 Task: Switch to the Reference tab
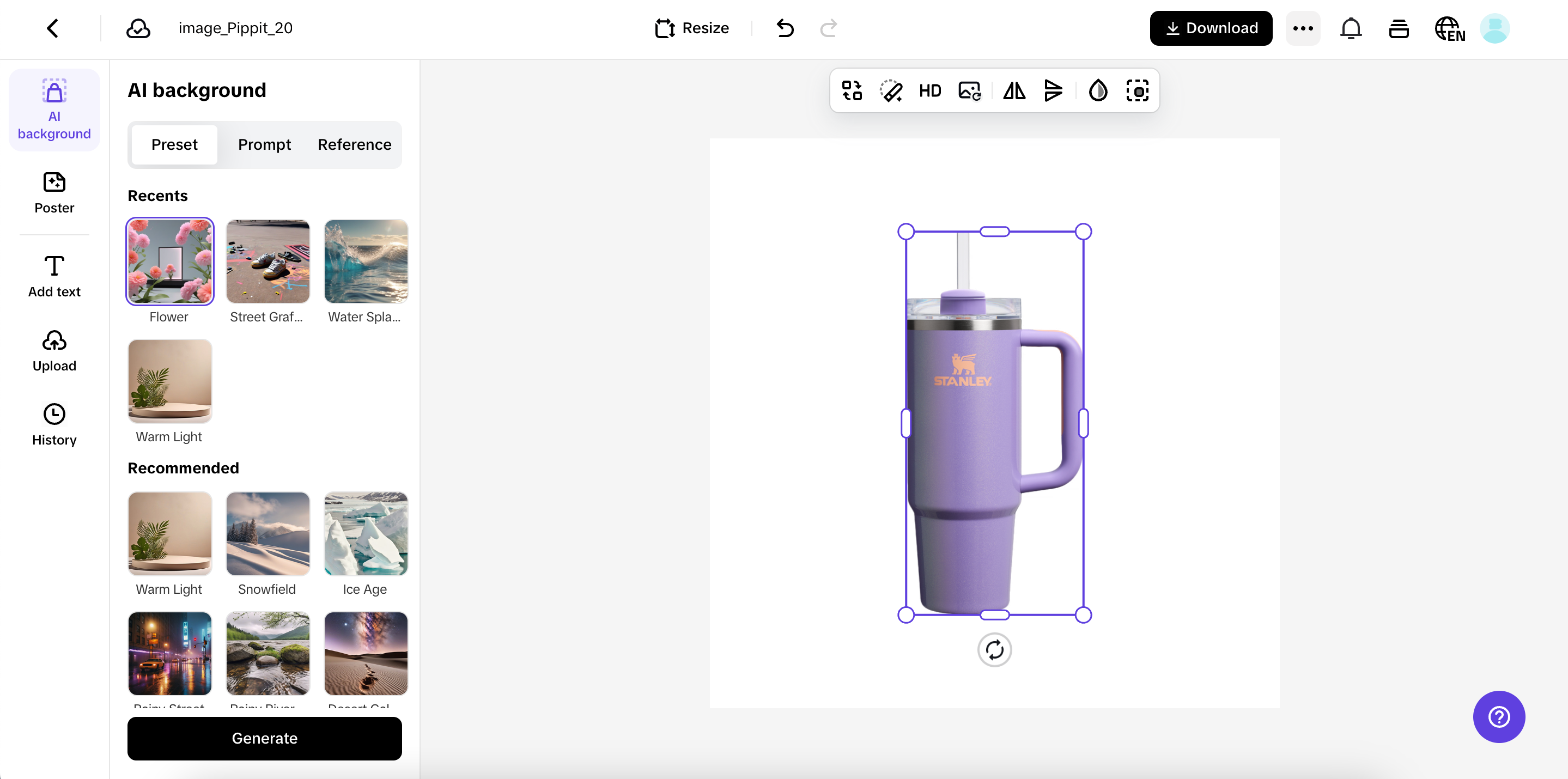(x=354, y=145)
